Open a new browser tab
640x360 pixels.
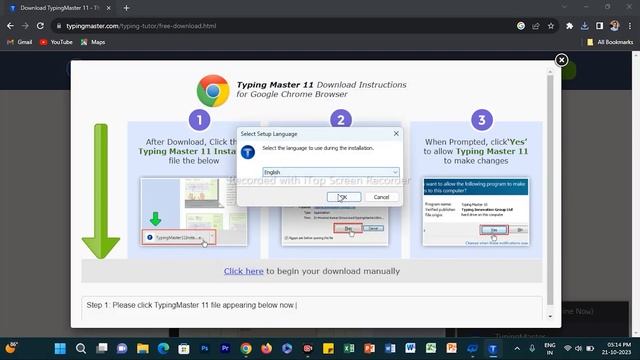coord(126,8)
